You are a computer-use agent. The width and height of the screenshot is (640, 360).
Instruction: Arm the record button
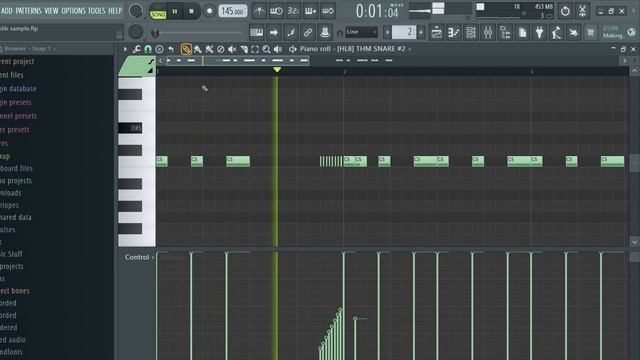click(209, 11)
